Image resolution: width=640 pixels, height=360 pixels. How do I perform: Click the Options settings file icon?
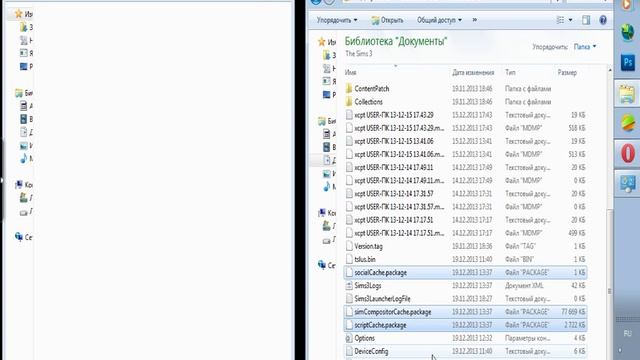[349, 338]
